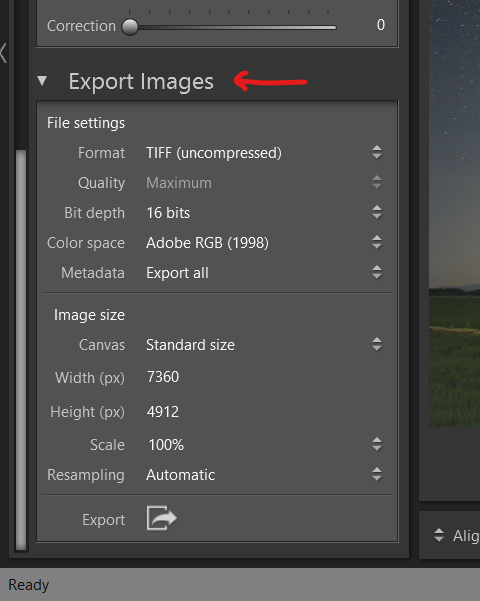Collapse the Export Images section triangle

pos(42,81)
